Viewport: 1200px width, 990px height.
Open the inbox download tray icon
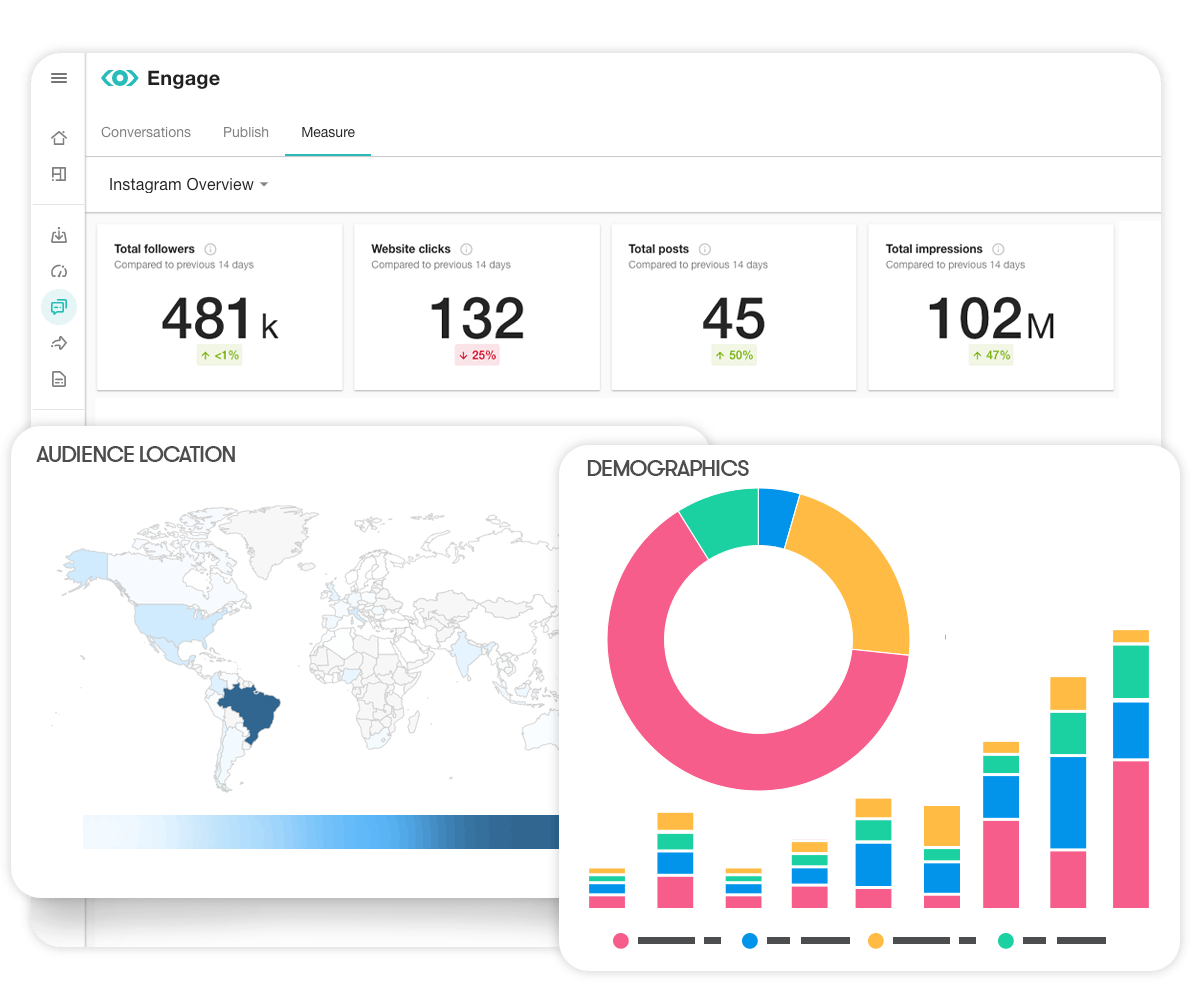click(58, 235)
